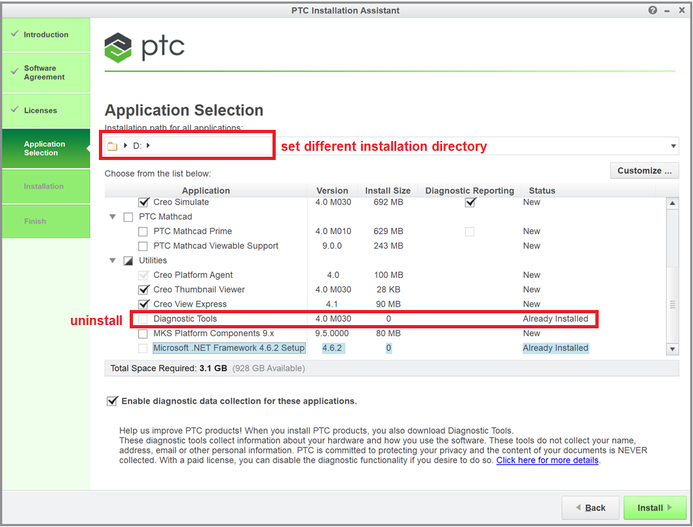
Task: Toggle Enable diagnostic data collection checkbox
Action: click(x=112, y=401)
